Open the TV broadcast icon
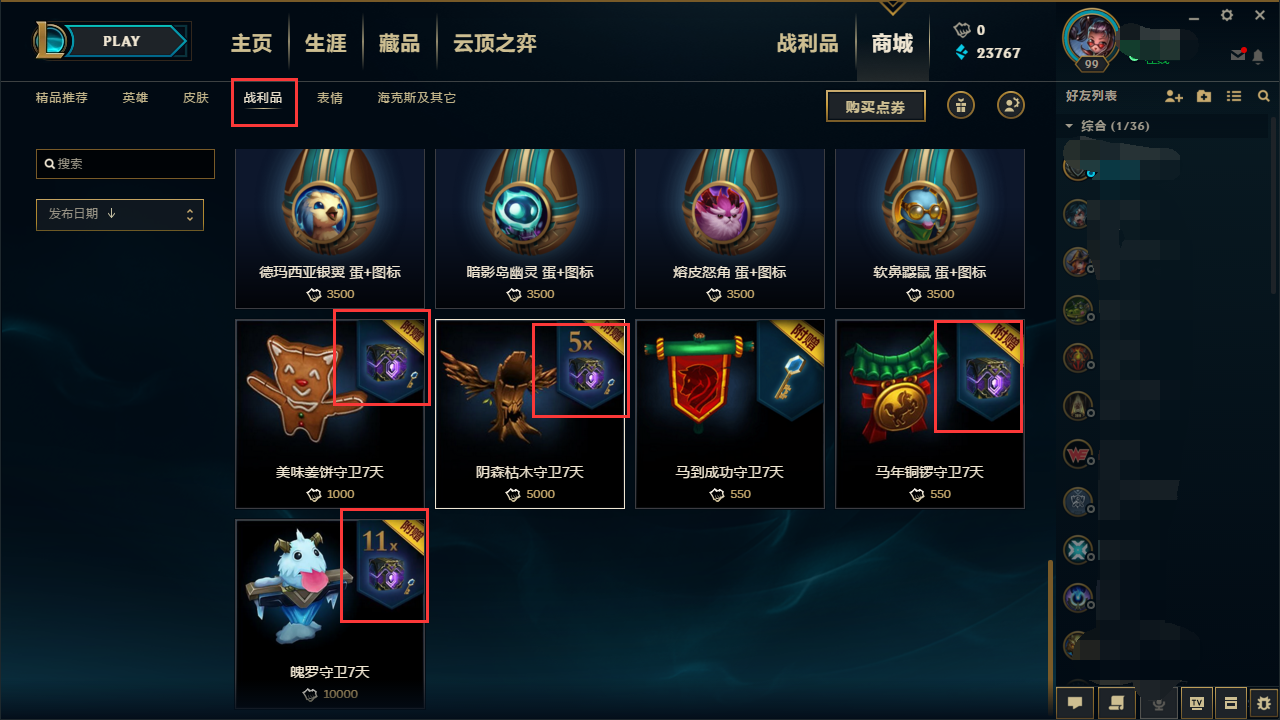The width and height of the screenshot is (1280, 720). 1198,703
